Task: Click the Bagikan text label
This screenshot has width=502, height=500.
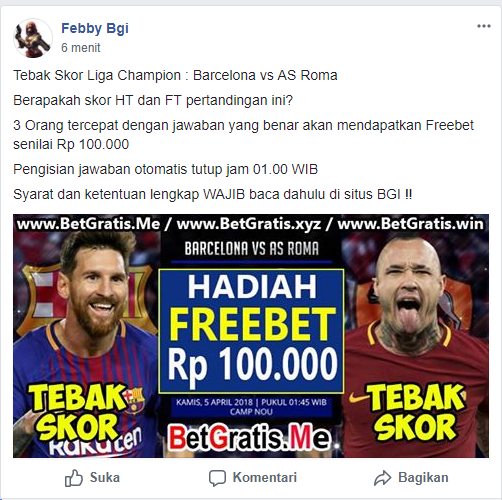Action: click(423, 477)
